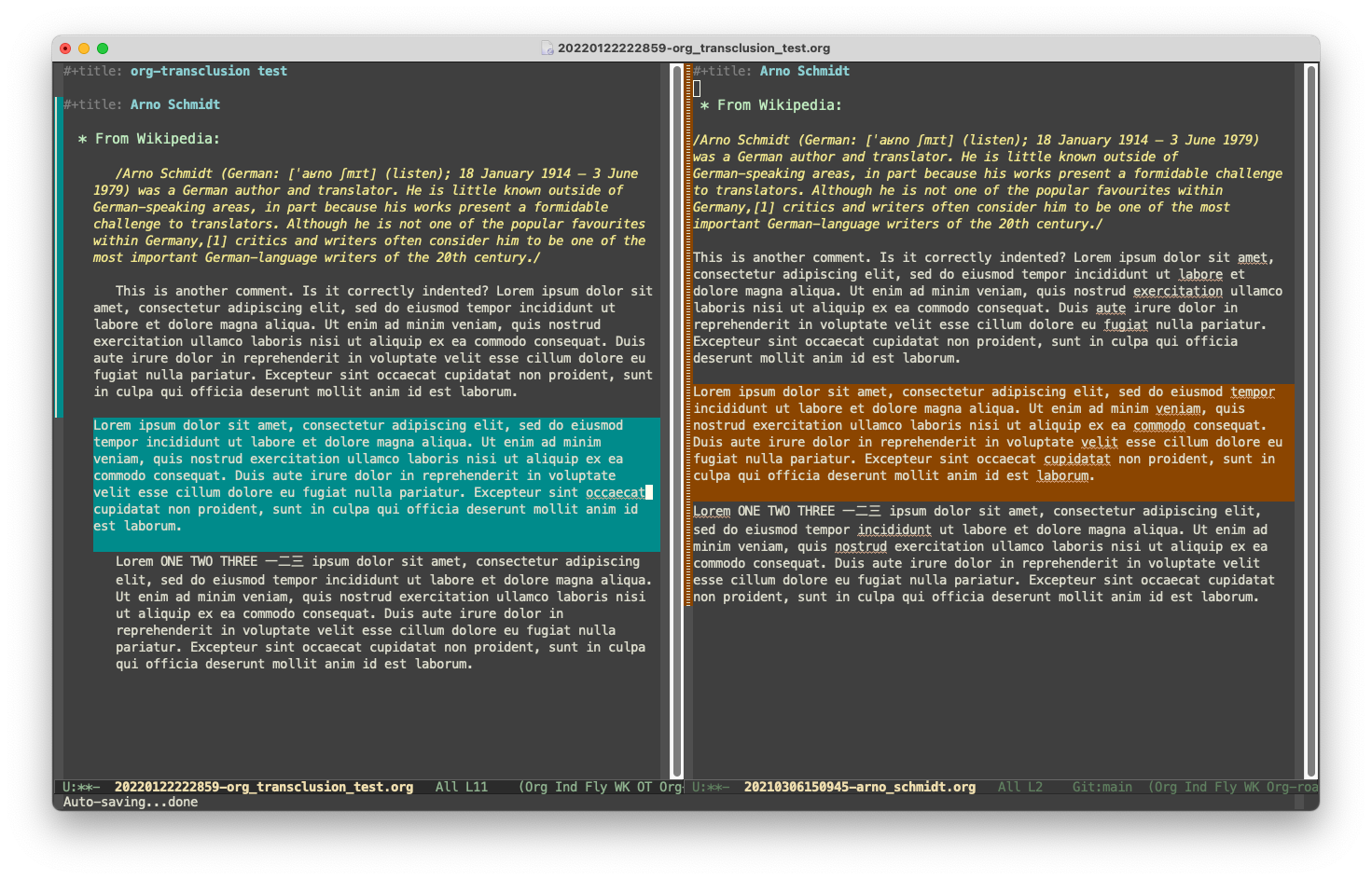
Task: Click underlined 'tempor' in the orange block
Action: (1253, 392)
